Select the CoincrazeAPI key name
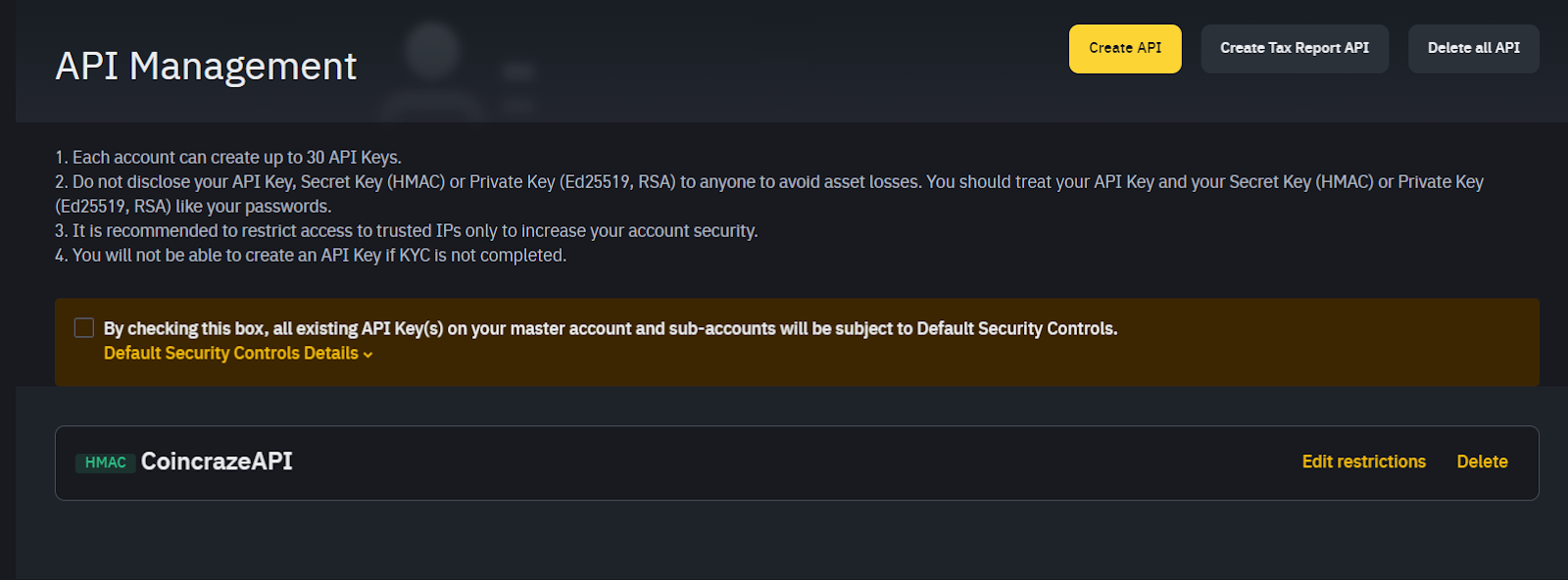This screenshot has height=580, width=1568. click(x=217, y=461)
